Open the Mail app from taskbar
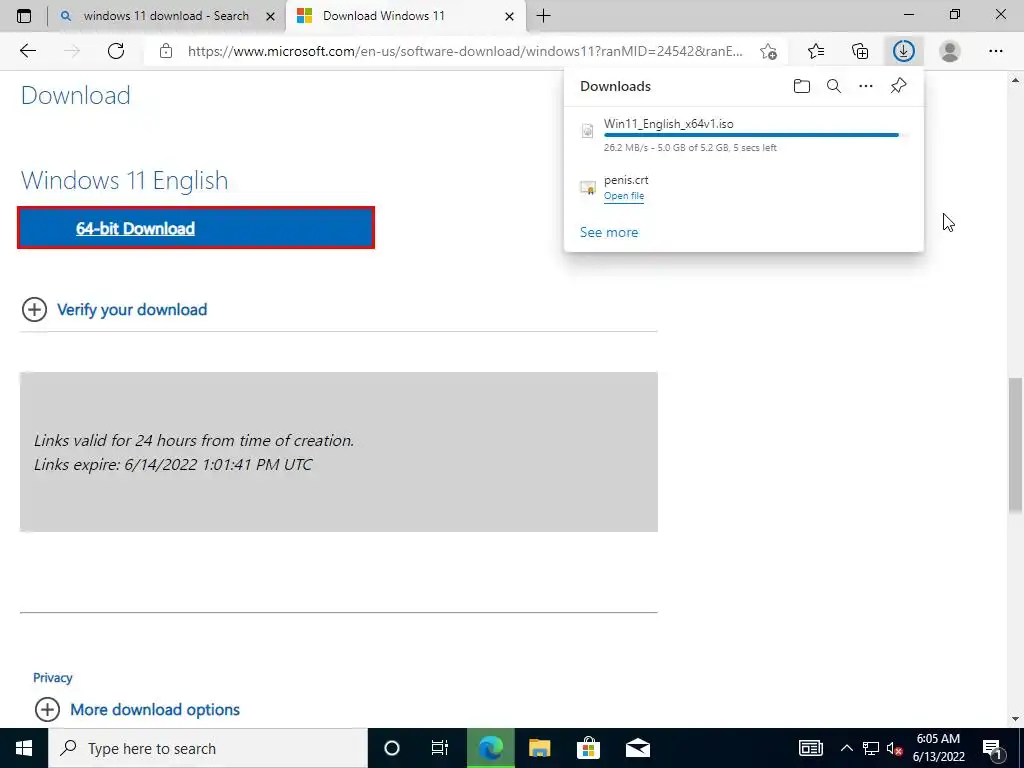The width and height of the screenshot is (1024, 768). [637, 748]
